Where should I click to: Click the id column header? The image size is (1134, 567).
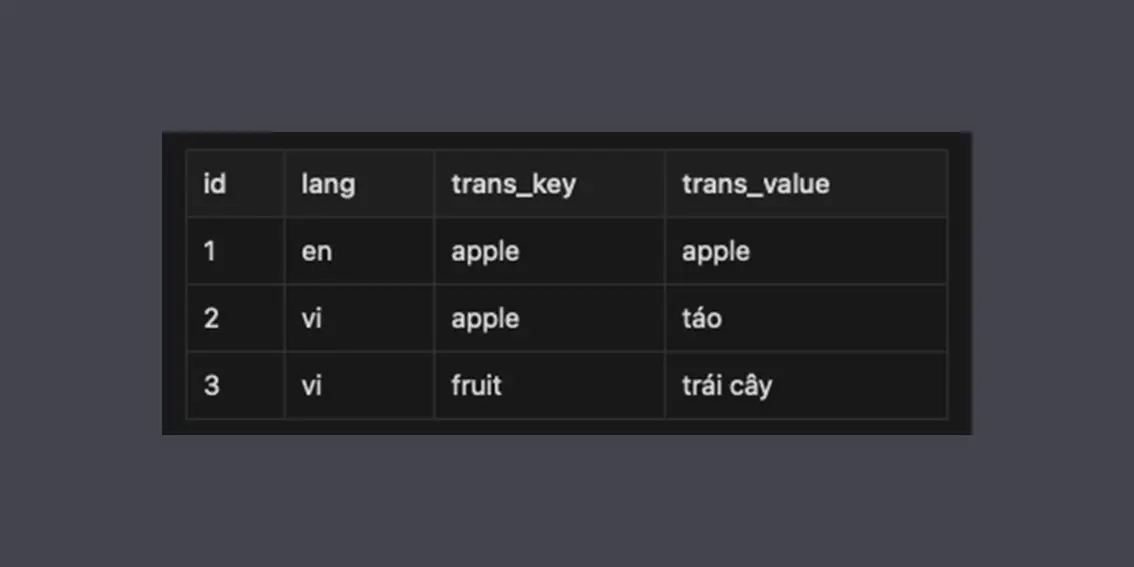pos(236,184)
